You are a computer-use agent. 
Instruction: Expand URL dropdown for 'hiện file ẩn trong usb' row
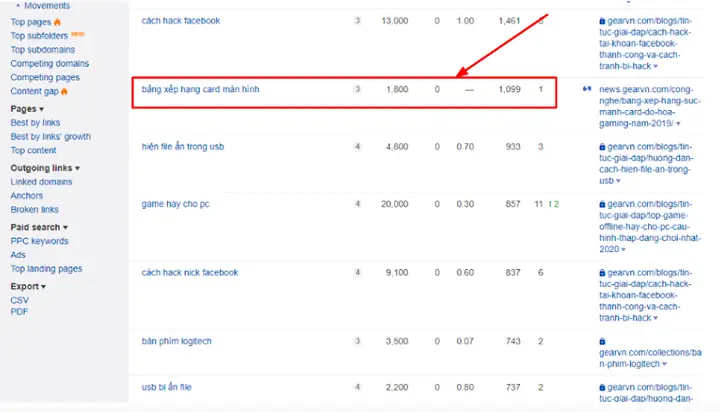coord(618,181)
